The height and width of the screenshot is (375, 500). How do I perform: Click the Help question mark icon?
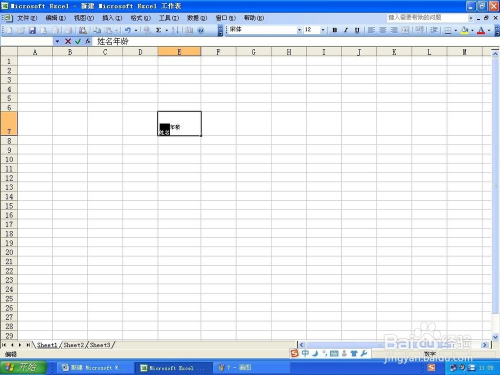(201, 30)
